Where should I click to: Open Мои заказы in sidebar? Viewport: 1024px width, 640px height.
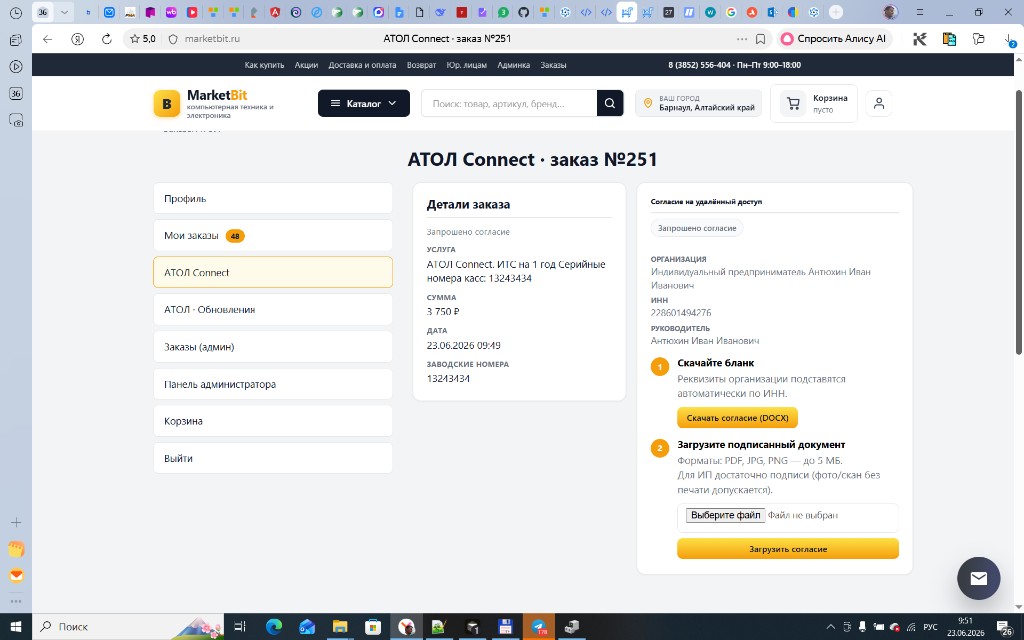coord(273,236)
